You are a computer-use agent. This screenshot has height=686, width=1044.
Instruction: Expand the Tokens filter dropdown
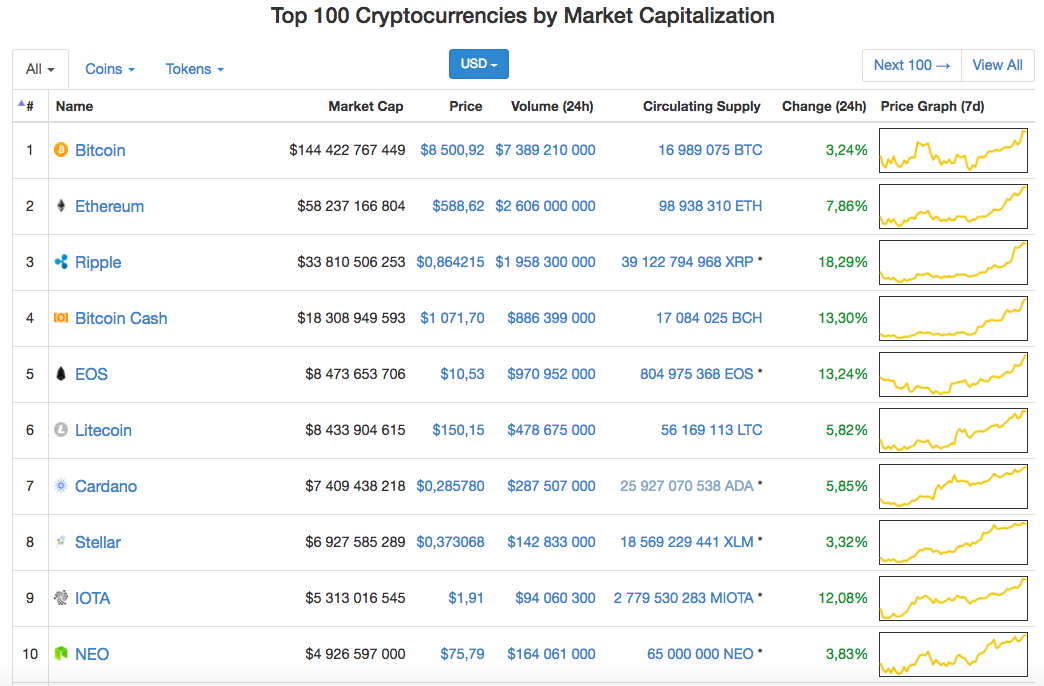pos(194,69)
